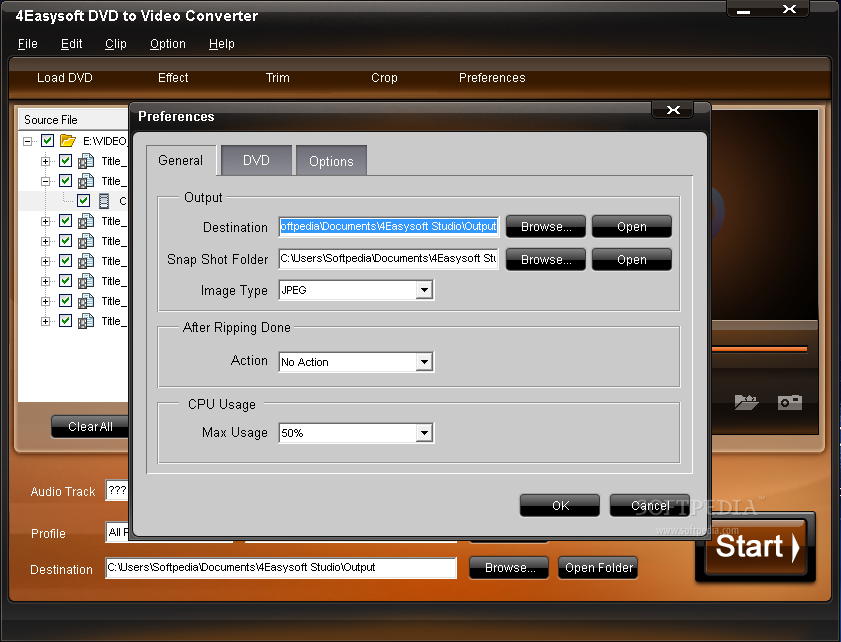Click Load DVD in the toolbar

[x=65, y=78]
